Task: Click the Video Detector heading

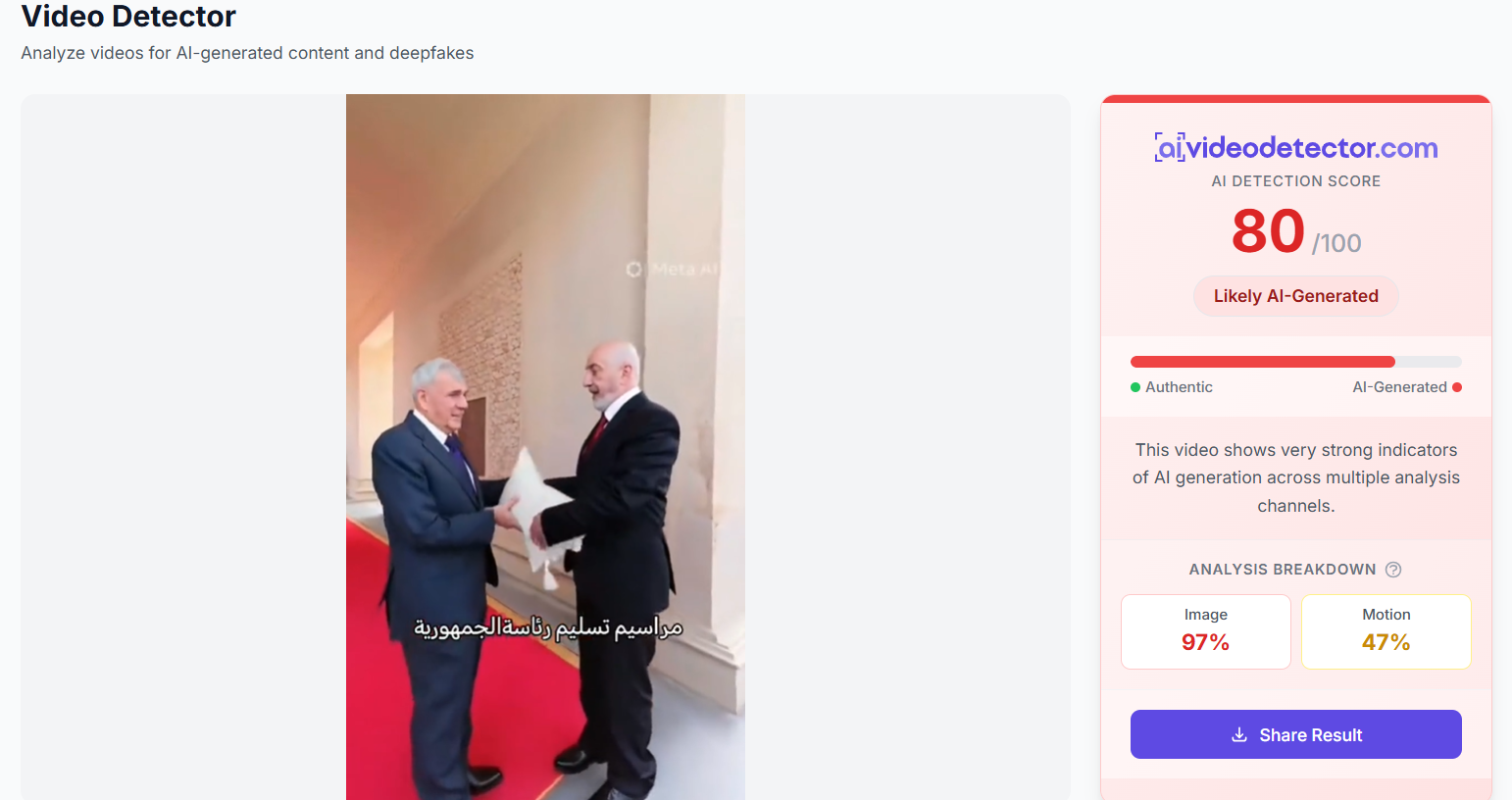Action: [x=128, y=17]
